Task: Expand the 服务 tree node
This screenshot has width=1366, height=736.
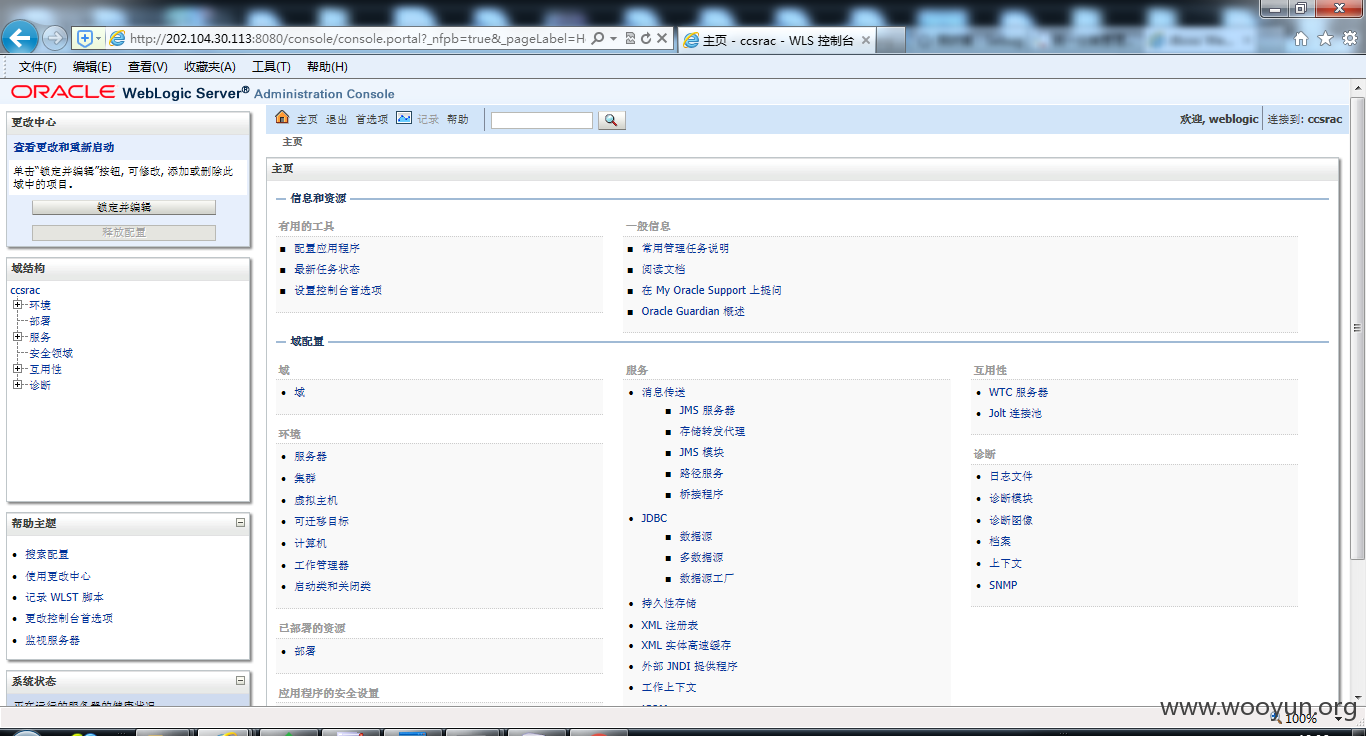Action: 17,337
